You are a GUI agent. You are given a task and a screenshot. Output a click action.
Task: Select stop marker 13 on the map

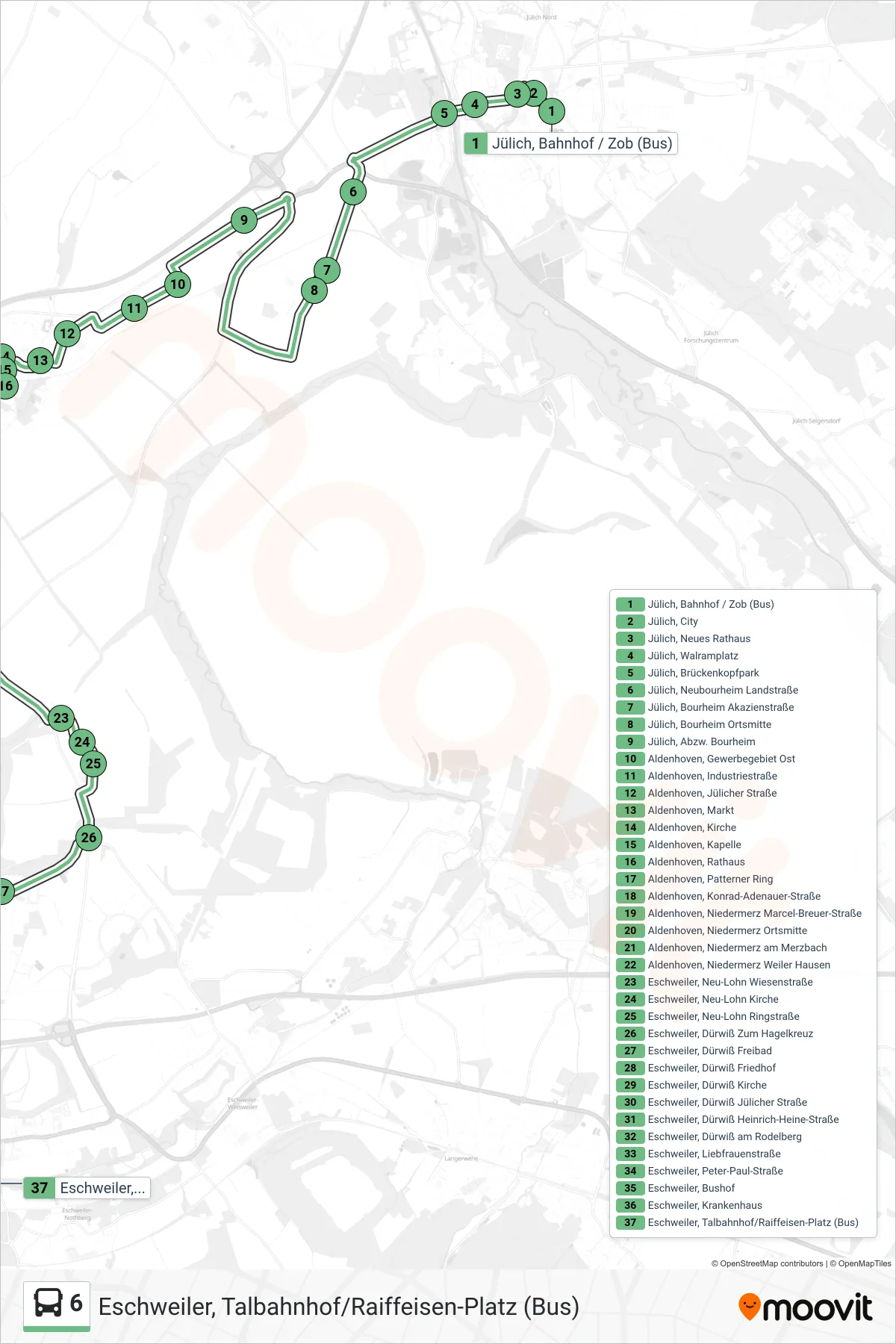[40, 361]
